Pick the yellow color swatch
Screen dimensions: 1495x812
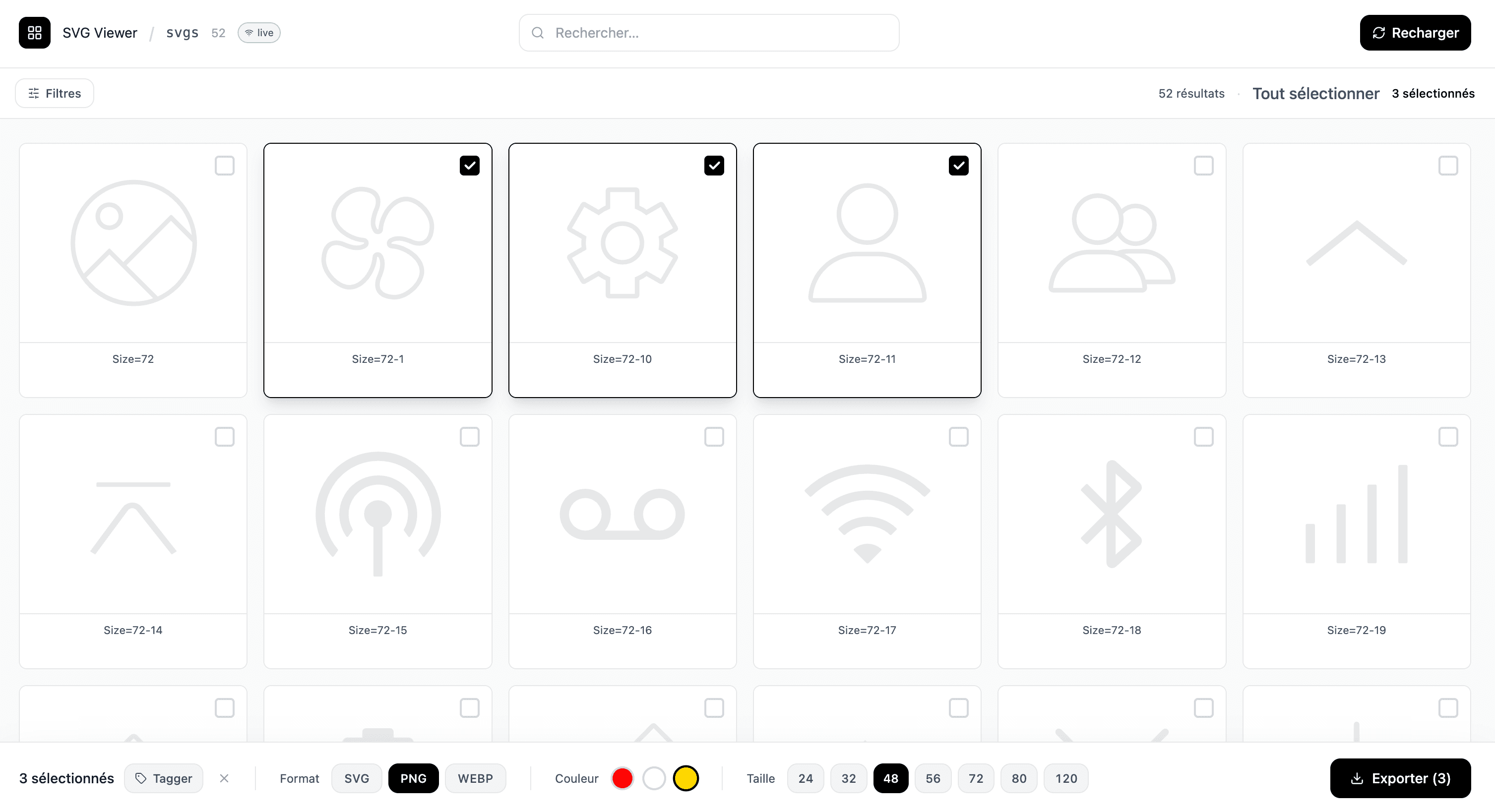coord(686,778)
